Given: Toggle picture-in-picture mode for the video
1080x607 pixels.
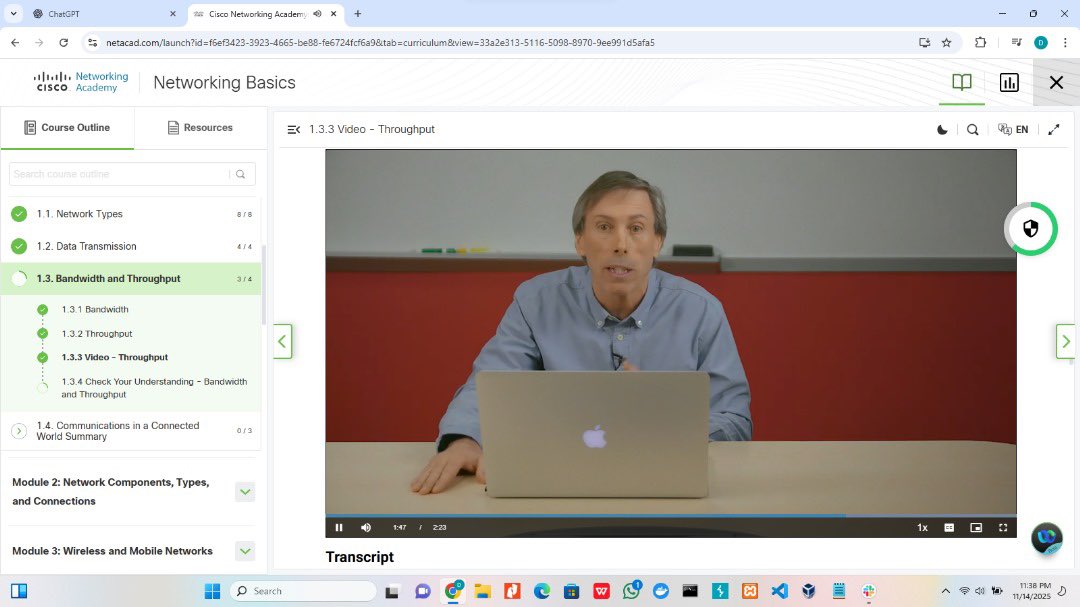Looking at the screenshot, I should point(975,527).
